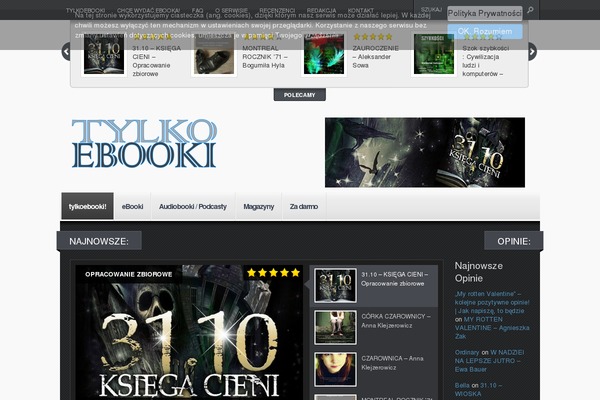Toggle the POLECAMY panel tab

coord(300,95)
